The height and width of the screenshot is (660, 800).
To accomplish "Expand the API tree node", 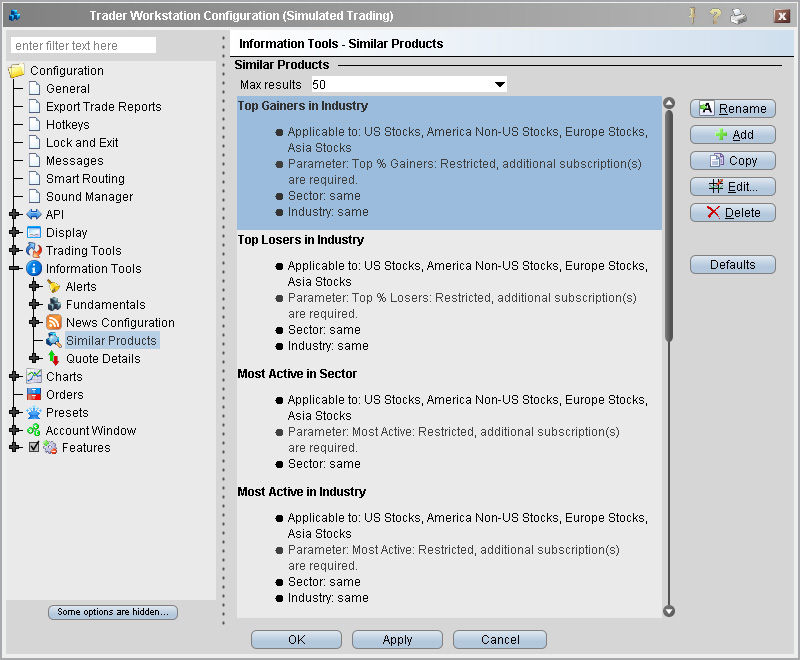I will [x=15, y=214].
